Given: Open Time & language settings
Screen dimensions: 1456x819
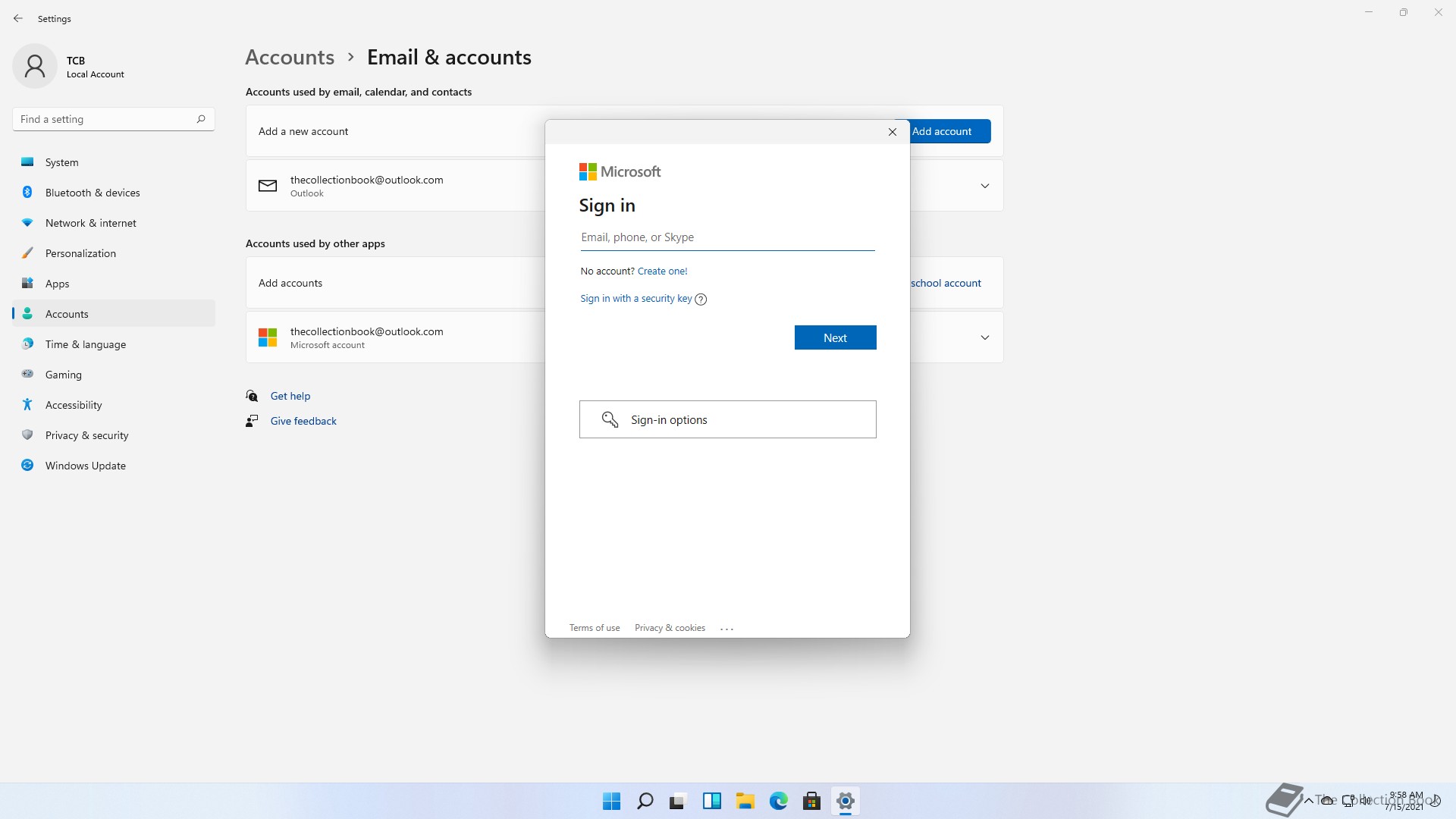Looking at the screenshot, I should point(114,344).
